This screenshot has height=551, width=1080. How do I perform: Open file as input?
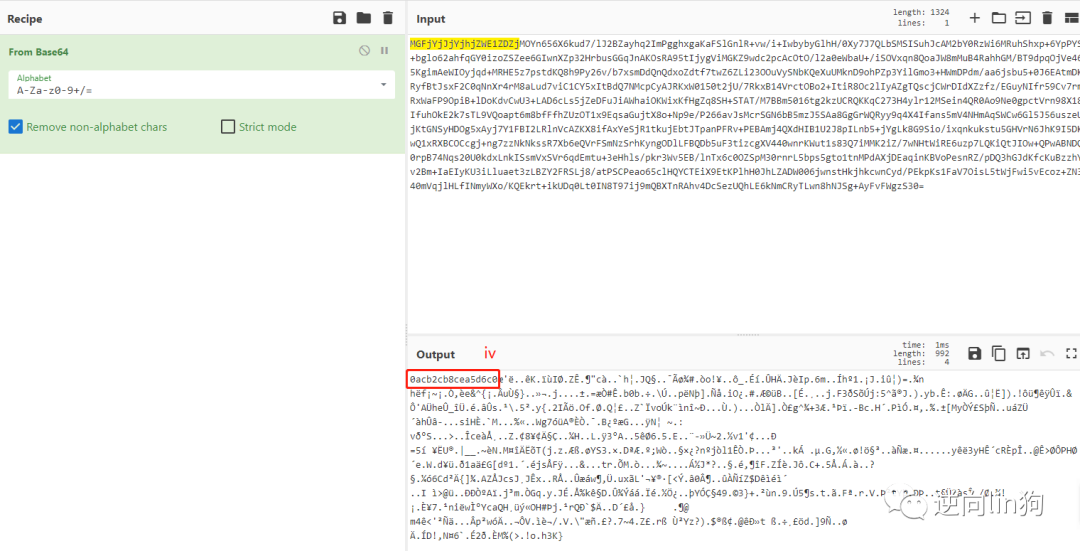coord(1024,19)
